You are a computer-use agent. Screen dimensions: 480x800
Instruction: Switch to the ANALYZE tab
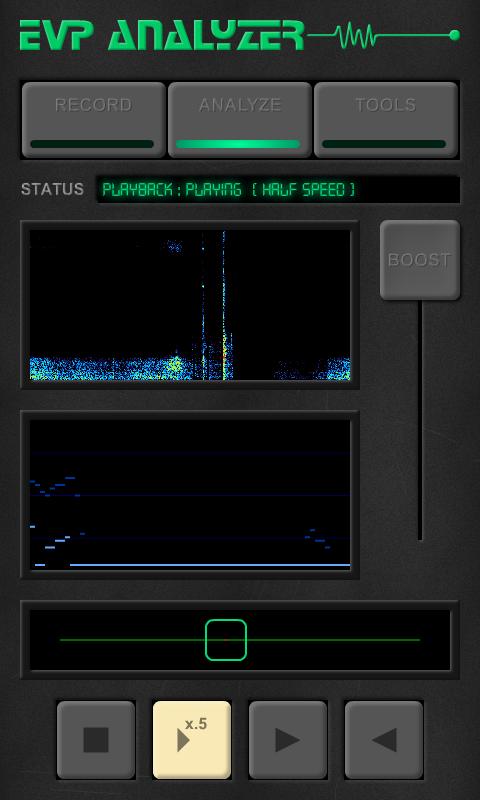[240, 120]
